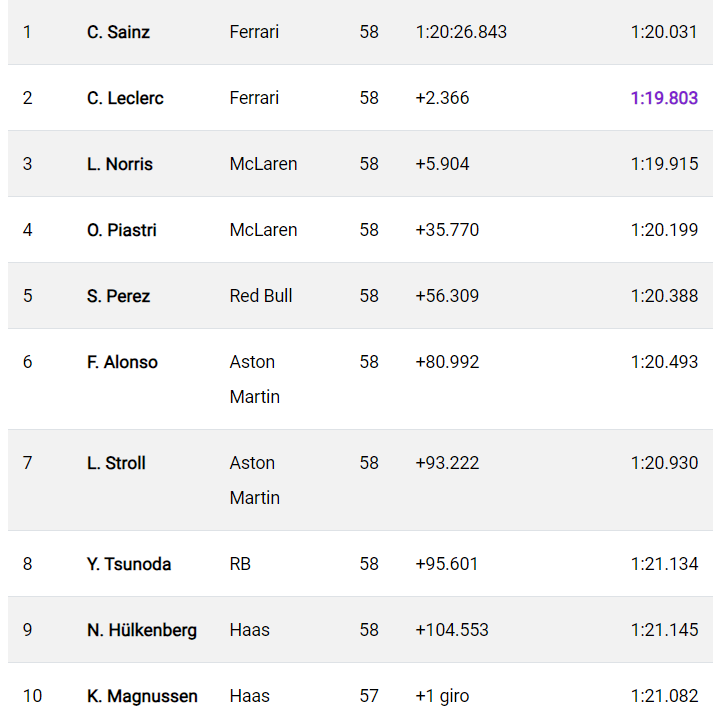
Task: Select C. Leclerc in the results
Action: 125,98
